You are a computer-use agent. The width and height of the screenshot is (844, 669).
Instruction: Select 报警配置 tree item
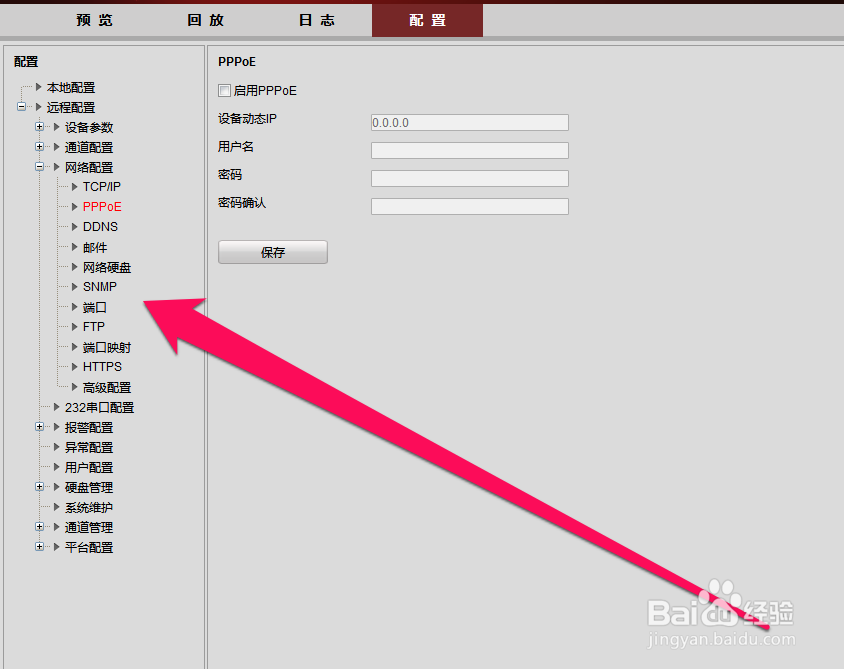point(89,427)
